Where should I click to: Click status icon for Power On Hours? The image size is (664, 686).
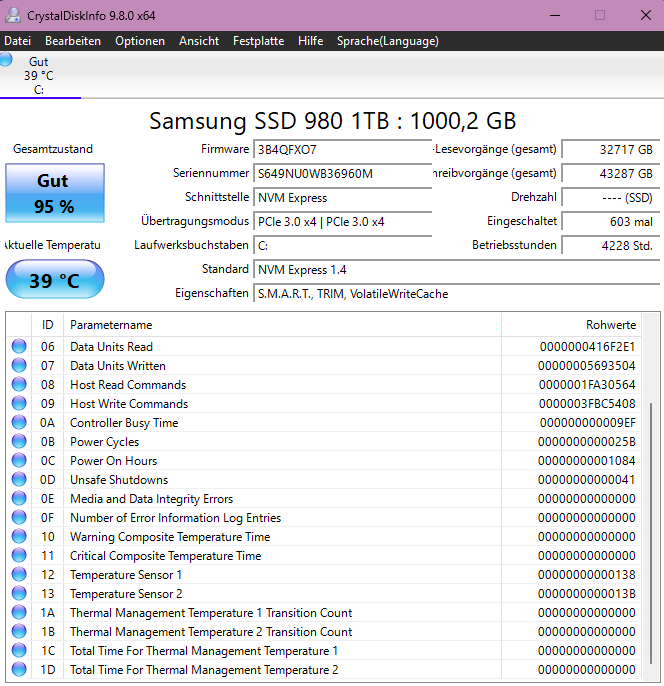coord(19,460)
